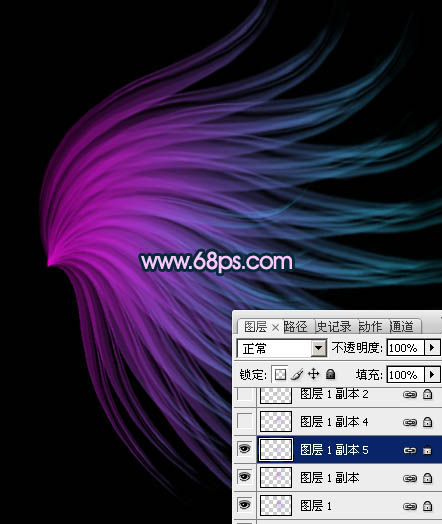Select layer name 图层 1 副本 4

pos(334,422)
